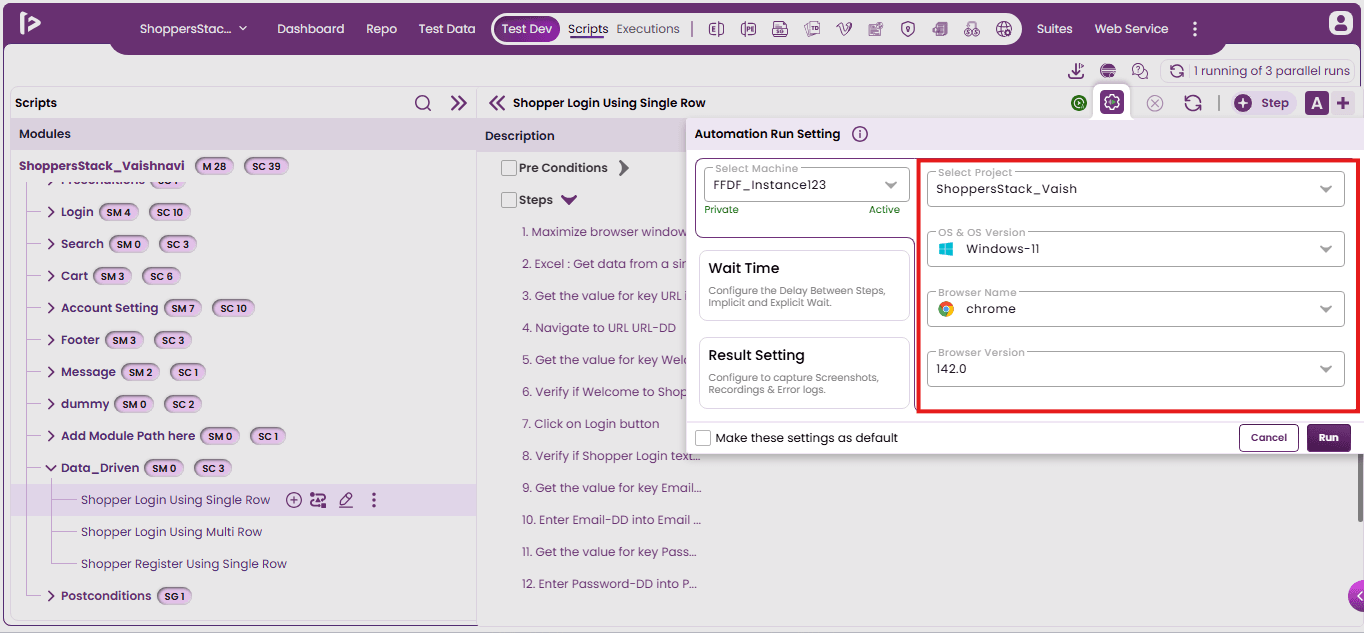Click the edit pencil on Shopper Login Using Single Row
Screen dimensions: 1364x633
tap(346, 500)
